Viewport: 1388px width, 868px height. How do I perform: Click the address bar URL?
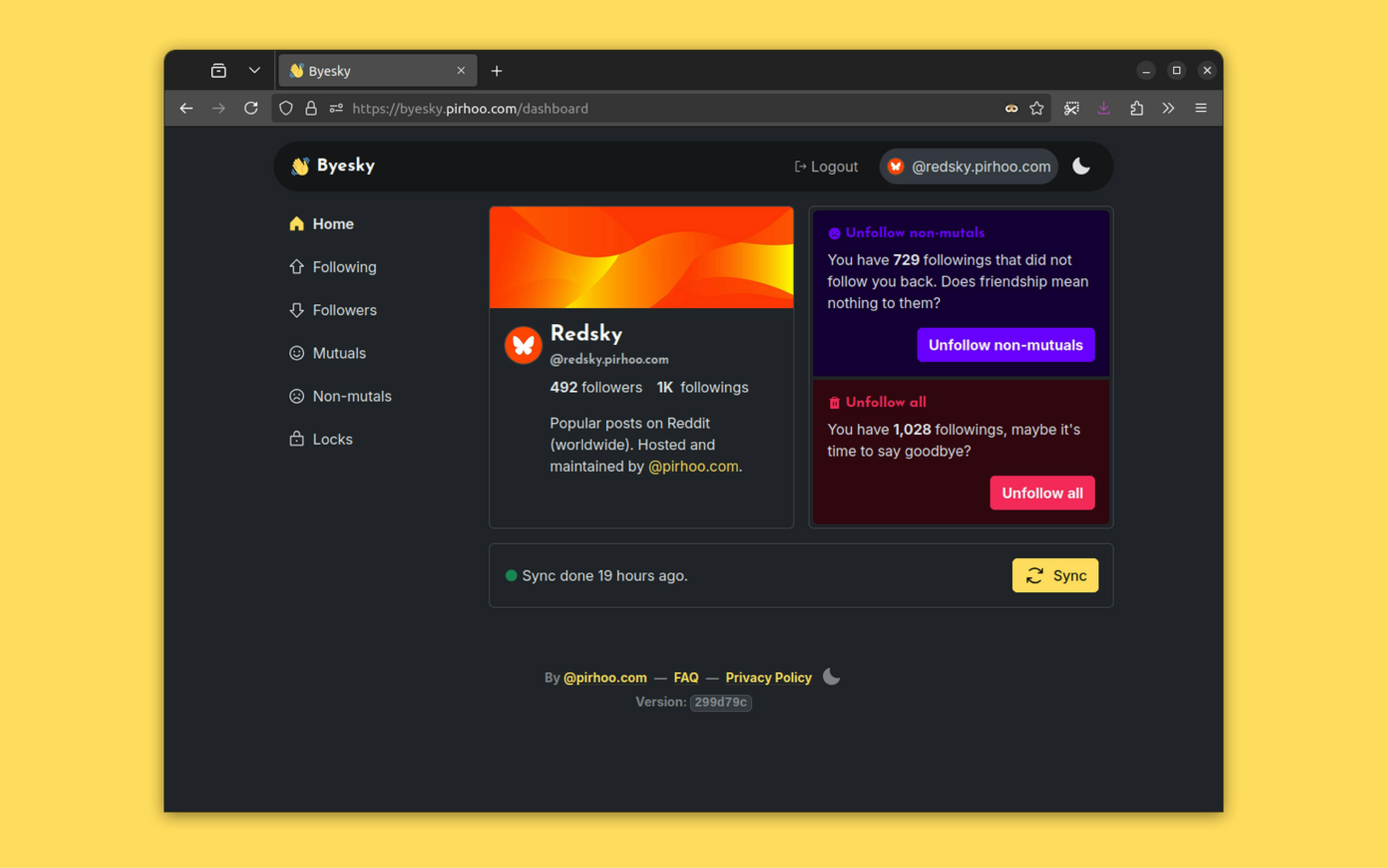(x=470, y=109)
